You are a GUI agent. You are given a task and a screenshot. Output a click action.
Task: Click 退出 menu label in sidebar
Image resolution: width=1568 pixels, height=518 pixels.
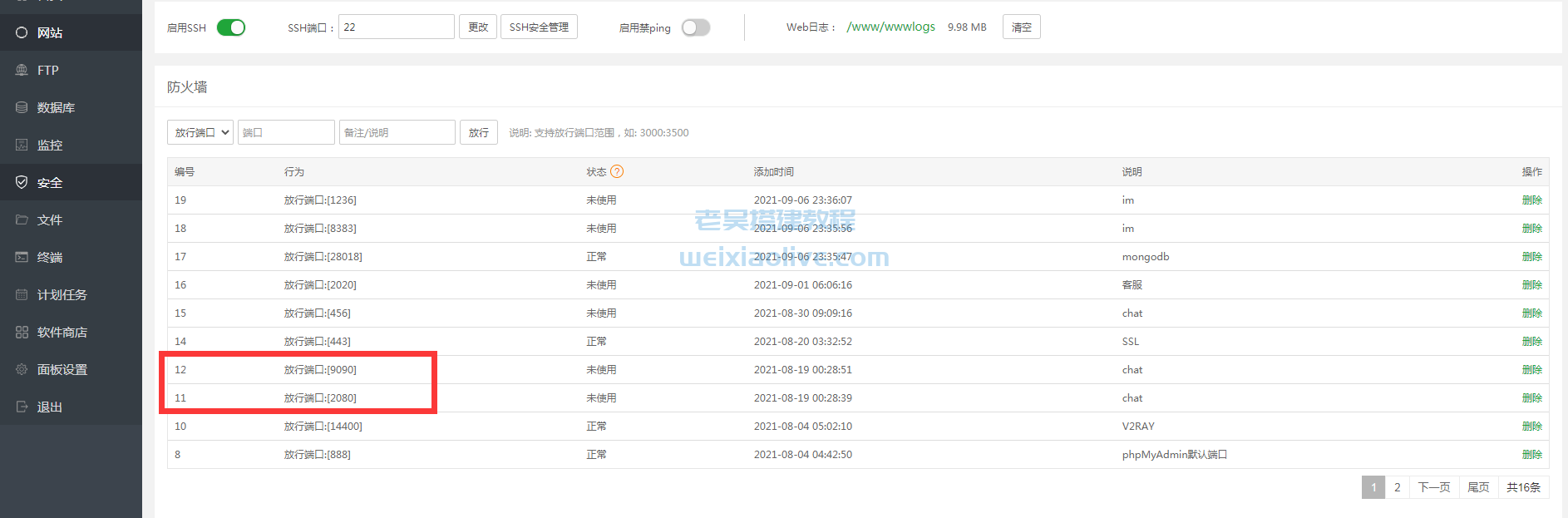(50, 407)
